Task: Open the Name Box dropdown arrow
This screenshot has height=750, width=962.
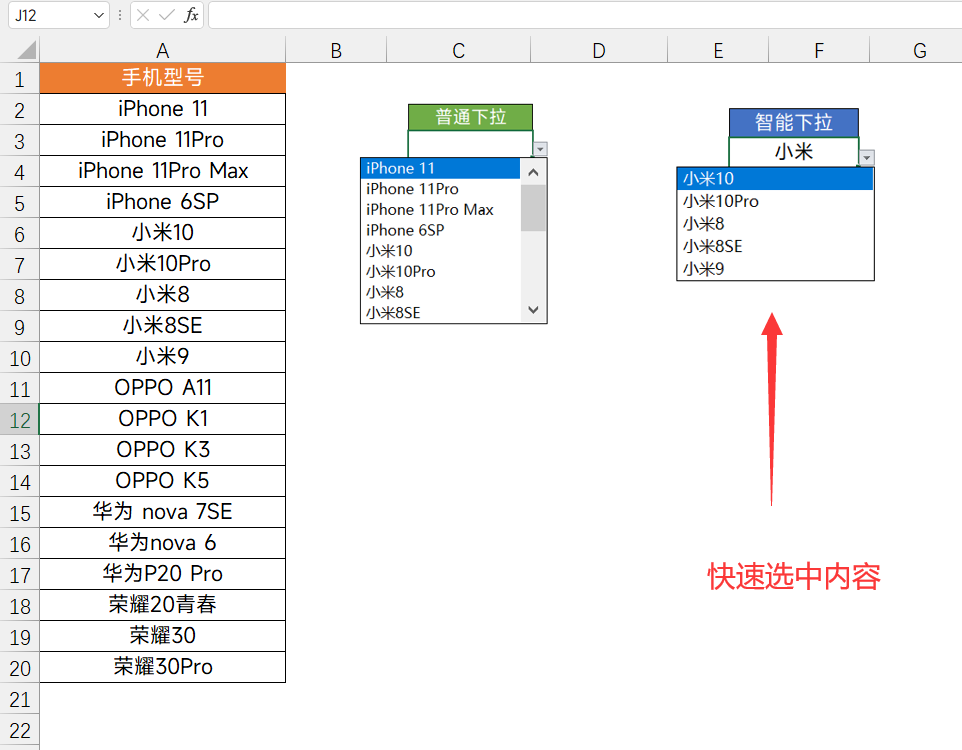Action: pyautogui.click(x=98, y=15)
